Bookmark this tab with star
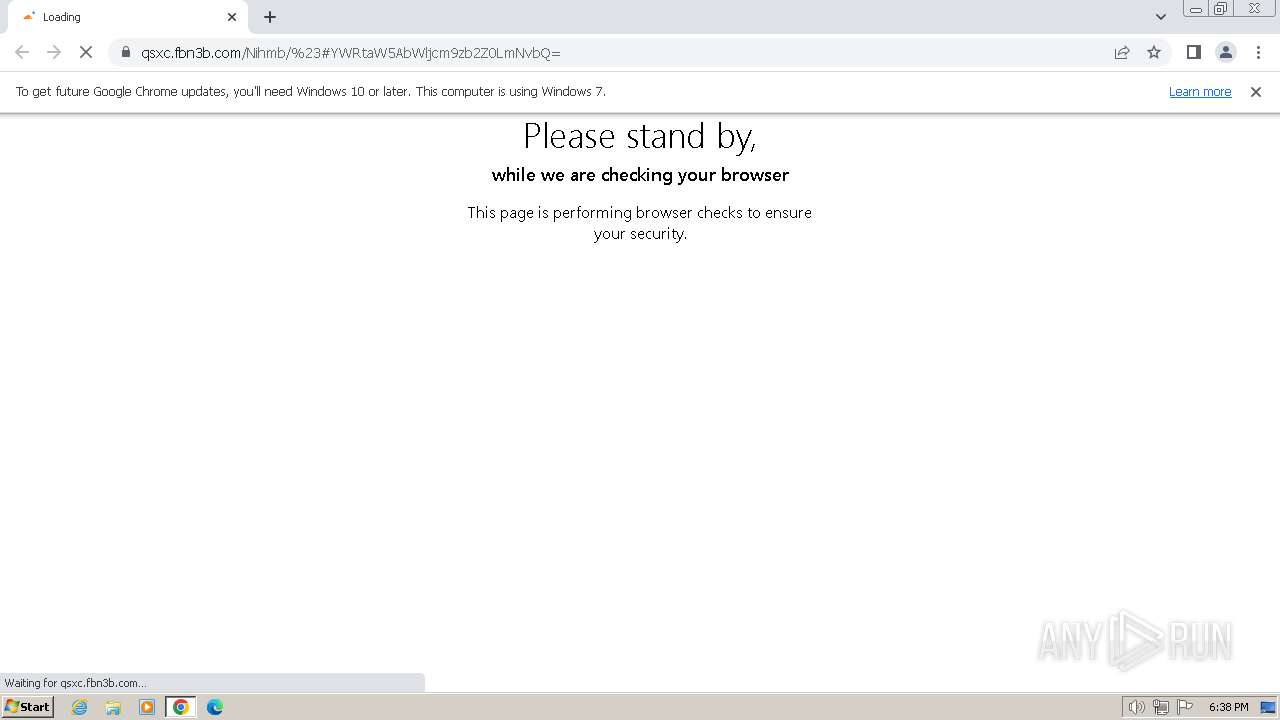The width and height of the screenshot is (1280, 720). tap(1154, 52)
